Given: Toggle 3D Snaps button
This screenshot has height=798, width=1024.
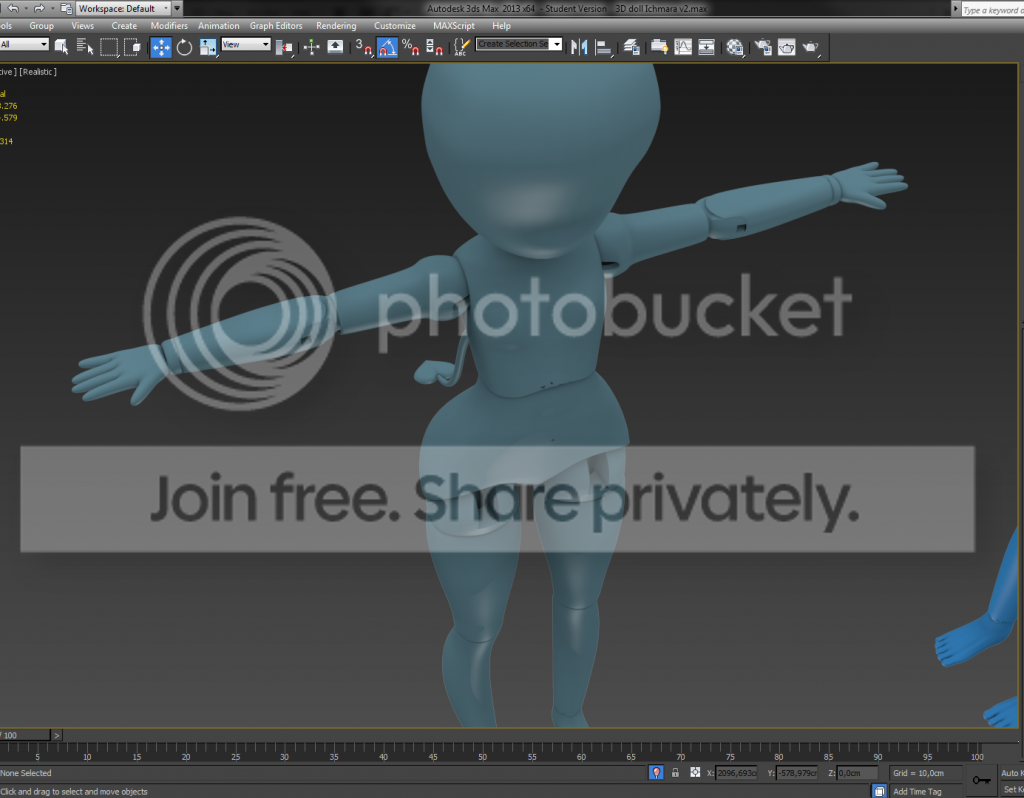Looking at the screenshot, I should (x=364, y=47).
